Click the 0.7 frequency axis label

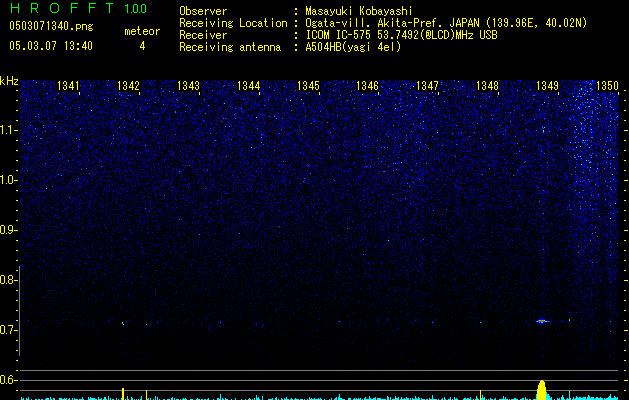[x=8, y=330]
